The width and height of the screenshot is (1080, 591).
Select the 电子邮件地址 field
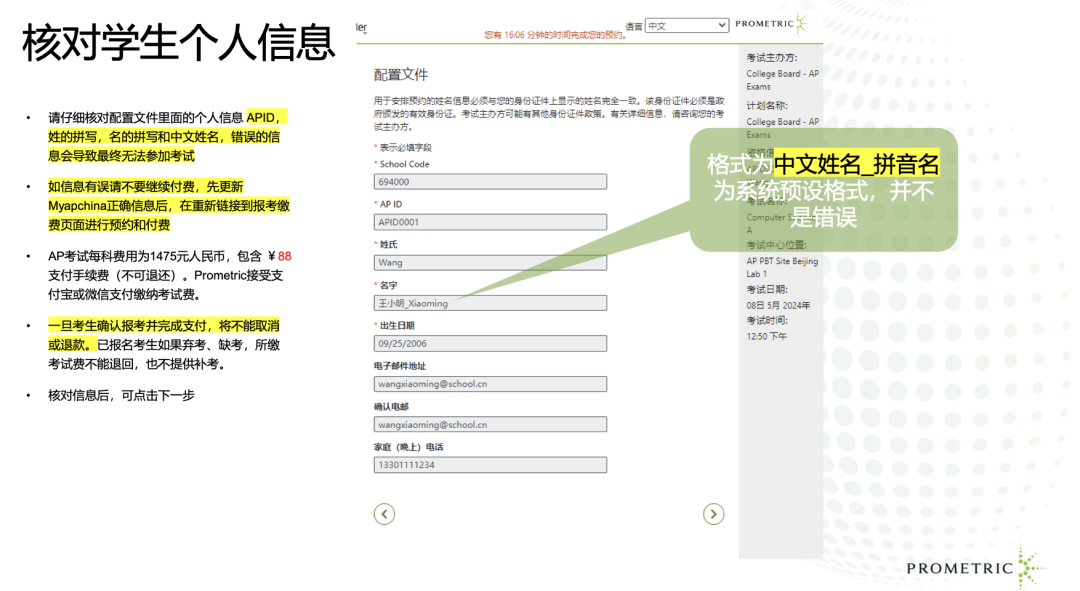point(490,384)
